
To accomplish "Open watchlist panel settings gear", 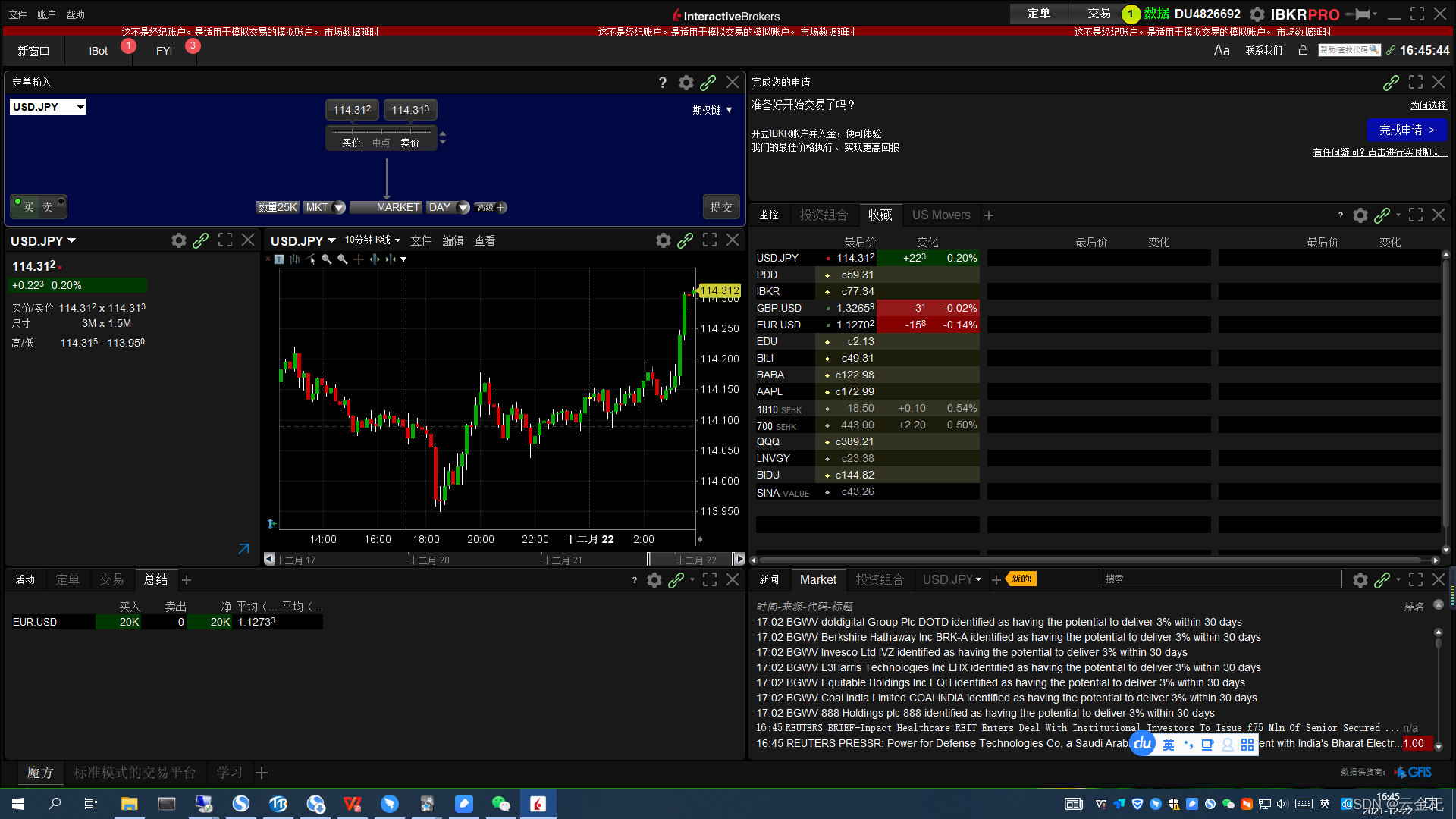I will (x=1360, y=215).
